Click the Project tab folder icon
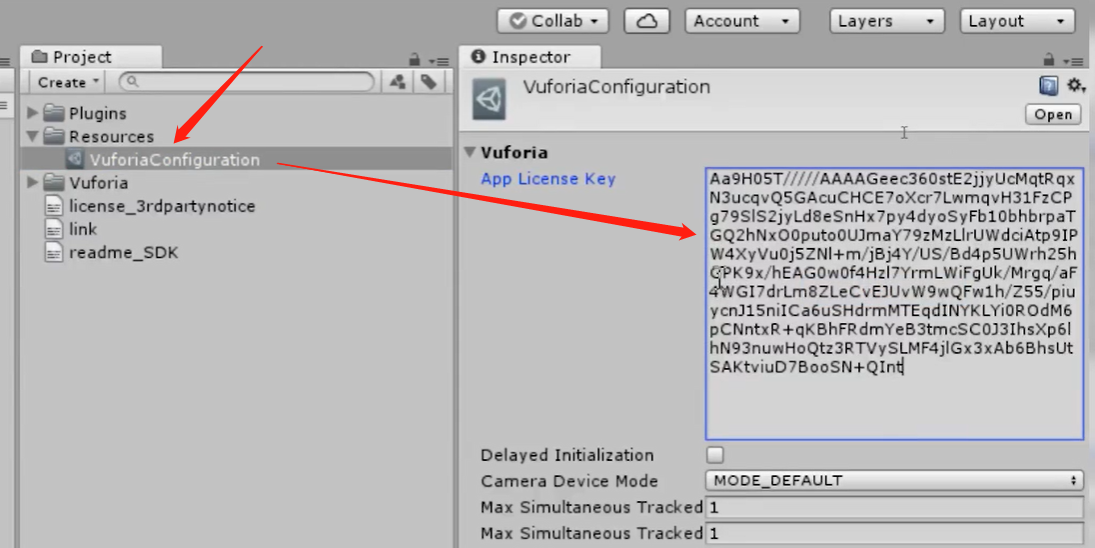This screenshot has width=1095, height=548. click(x=40, y=56)
